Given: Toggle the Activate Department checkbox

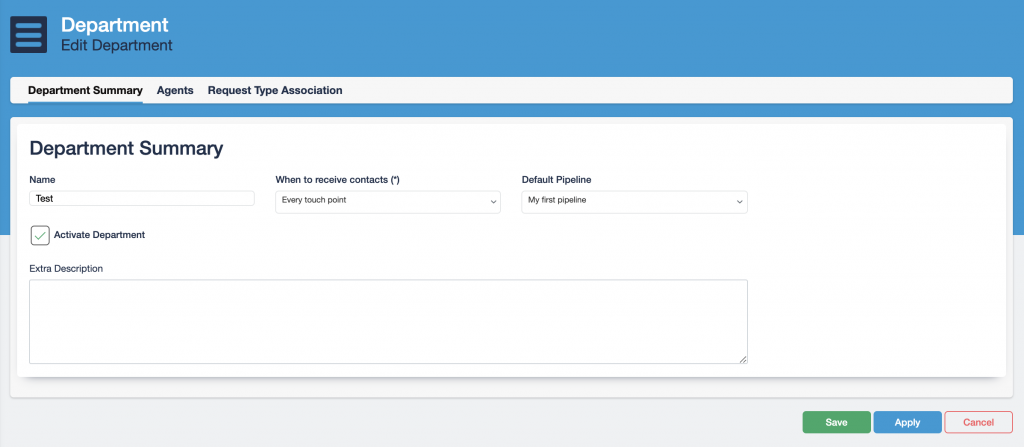Looking at the screenshot, I should pos(40,235).
